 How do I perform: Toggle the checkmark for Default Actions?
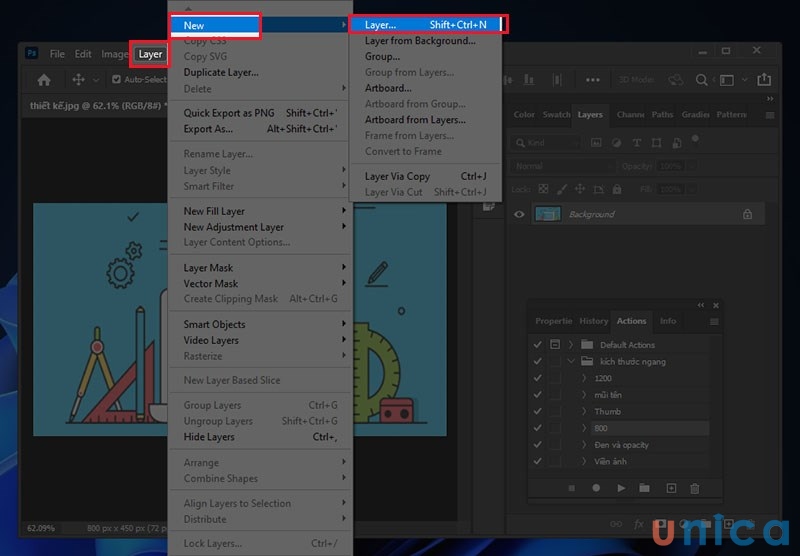[538, 345]
